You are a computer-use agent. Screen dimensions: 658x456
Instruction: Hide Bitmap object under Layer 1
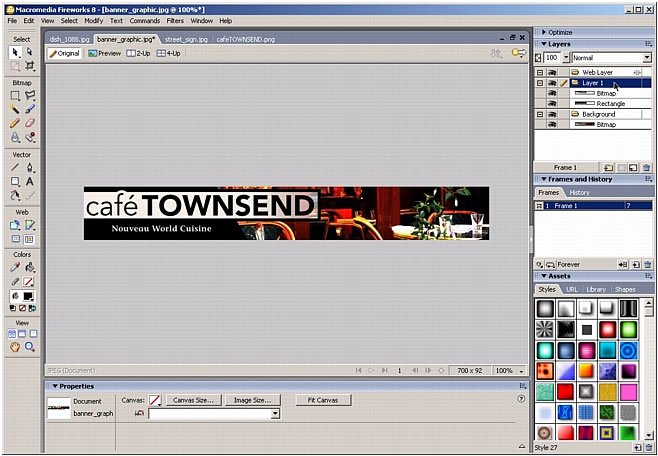tap(552, 93)
